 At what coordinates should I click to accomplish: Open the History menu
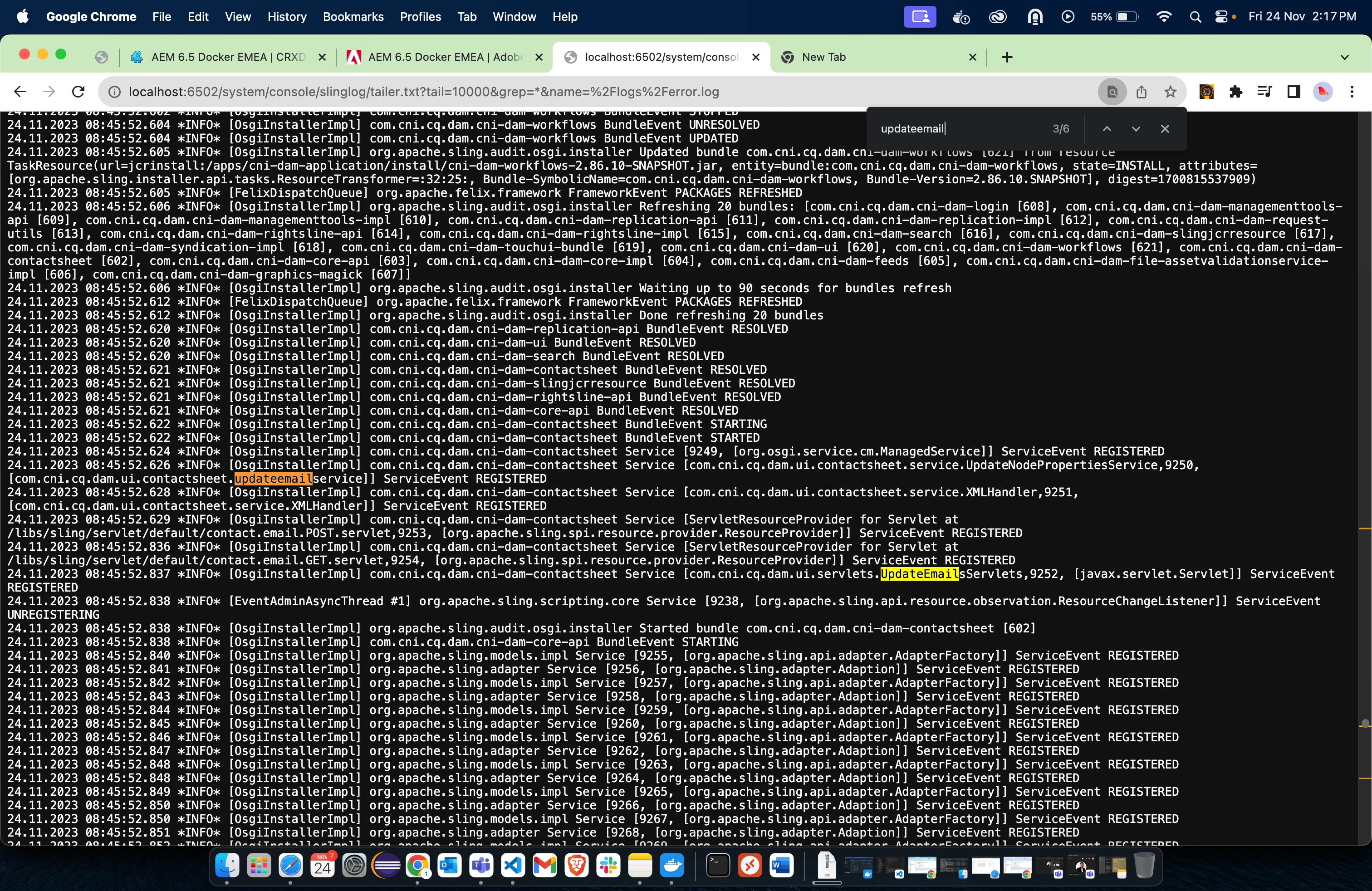click(286, 17)
